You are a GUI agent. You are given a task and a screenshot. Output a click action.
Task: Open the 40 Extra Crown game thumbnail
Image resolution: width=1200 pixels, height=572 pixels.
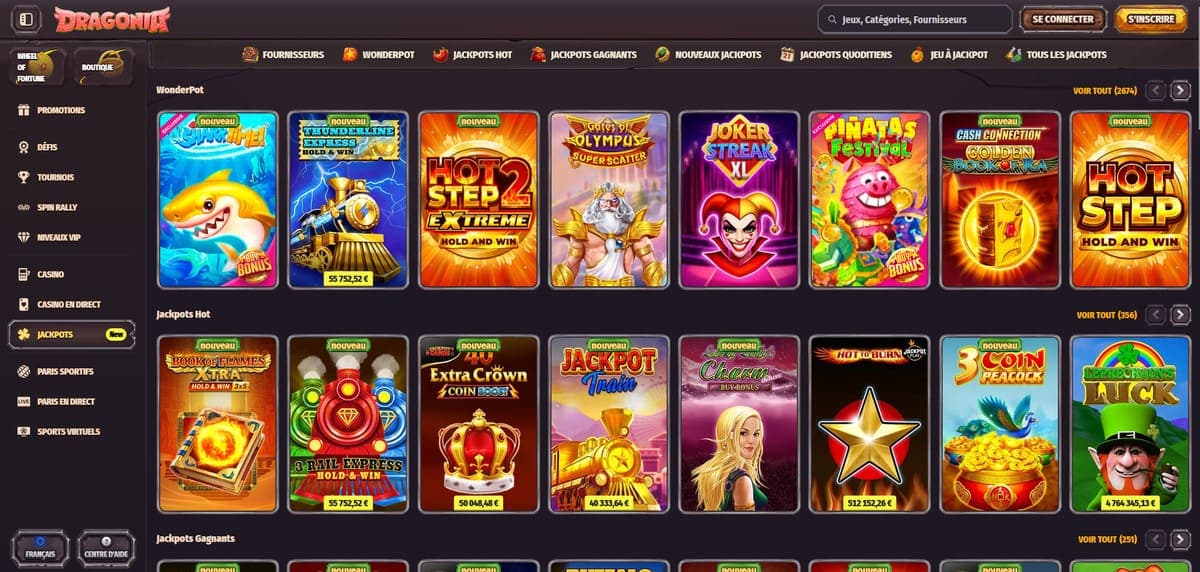pyautogui.click(x=478, y=424)
